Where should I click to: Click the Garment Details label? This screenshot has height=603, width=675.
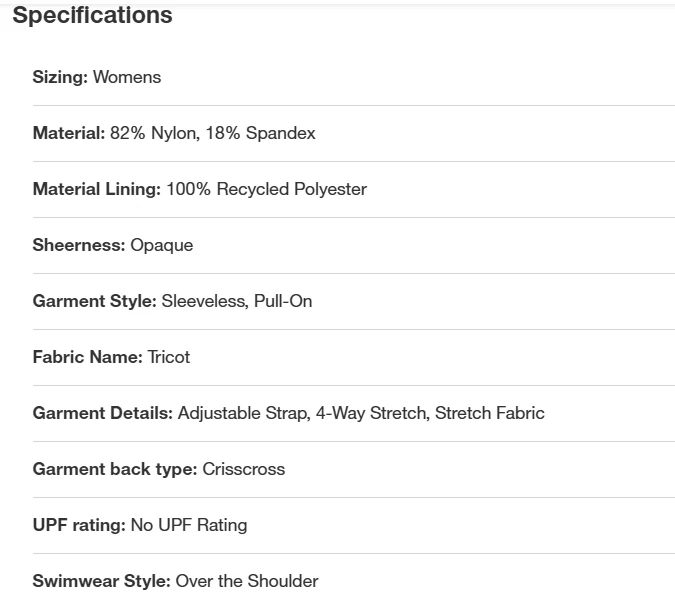pyautogui.click(x=102, y=413)
